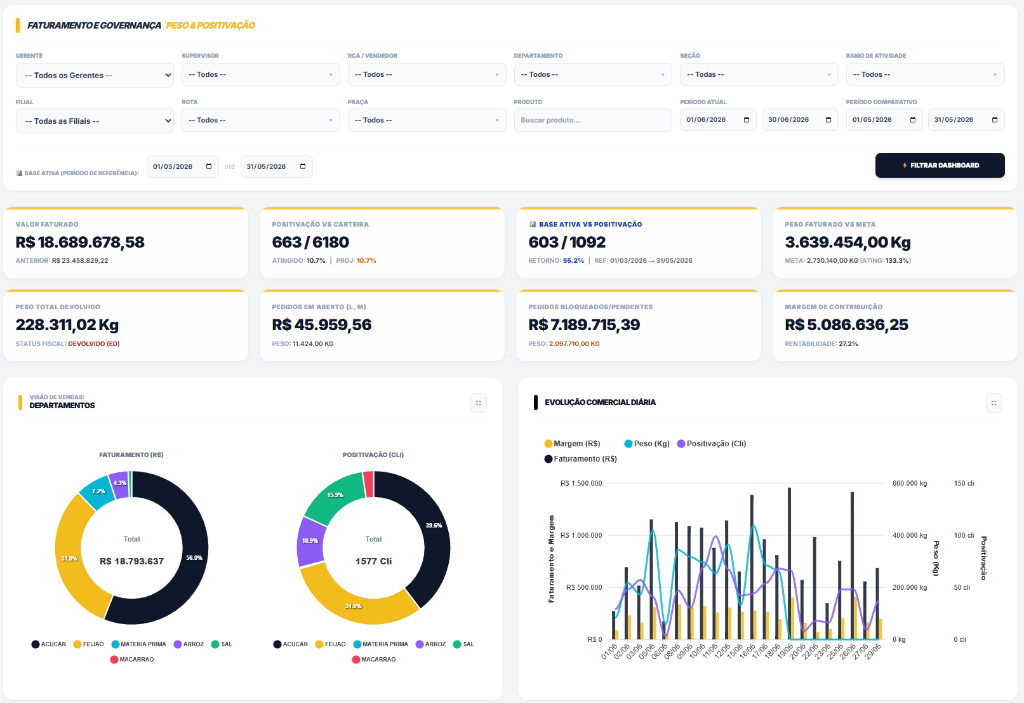The height and width of the screenshot is (703, 1024).
Task: Click Valor Faturado amount R$ 18.689.678,58
Action: coord(80,242)
